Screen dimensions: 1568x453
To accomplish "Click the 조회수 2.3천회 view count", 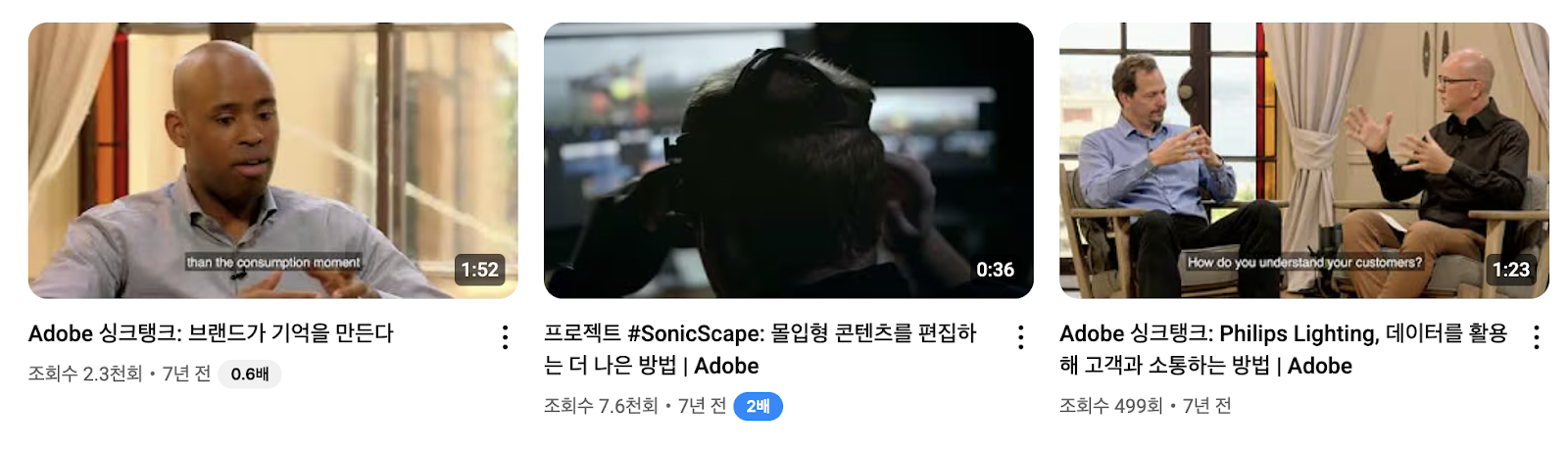I will tap(85, 374).
